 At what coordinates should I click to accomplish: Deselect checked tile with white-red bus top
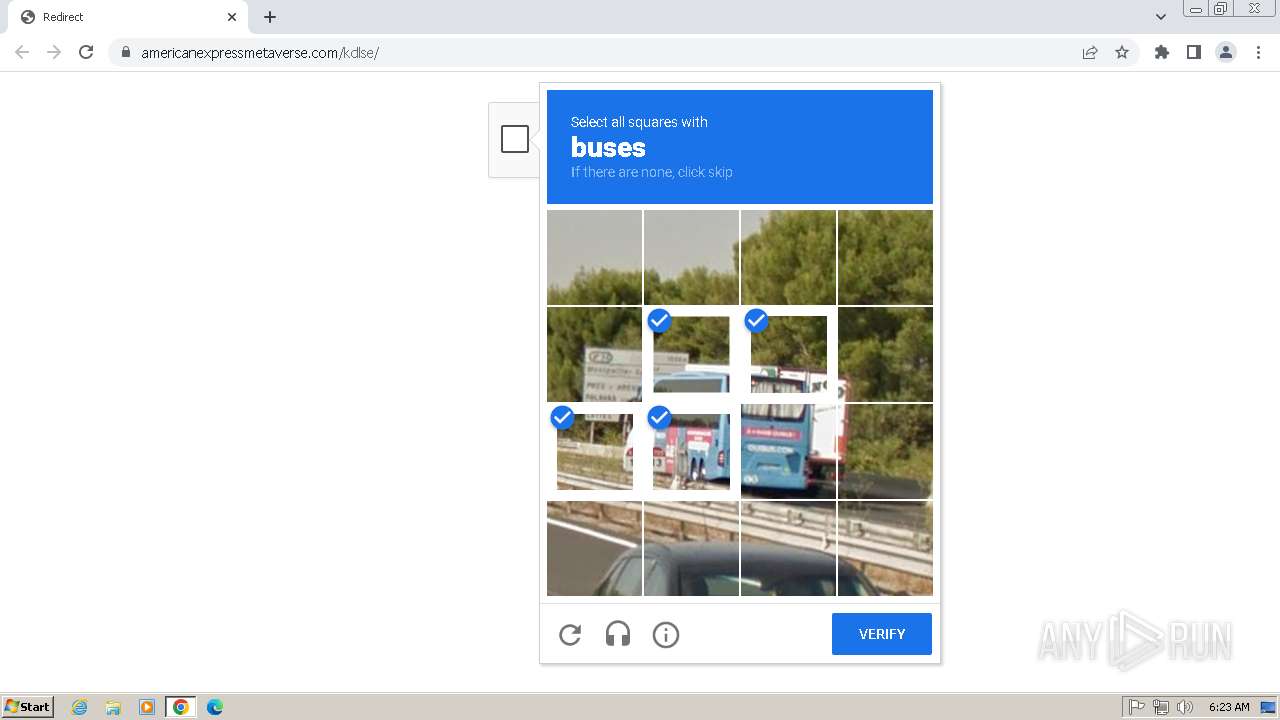point(788,354)
